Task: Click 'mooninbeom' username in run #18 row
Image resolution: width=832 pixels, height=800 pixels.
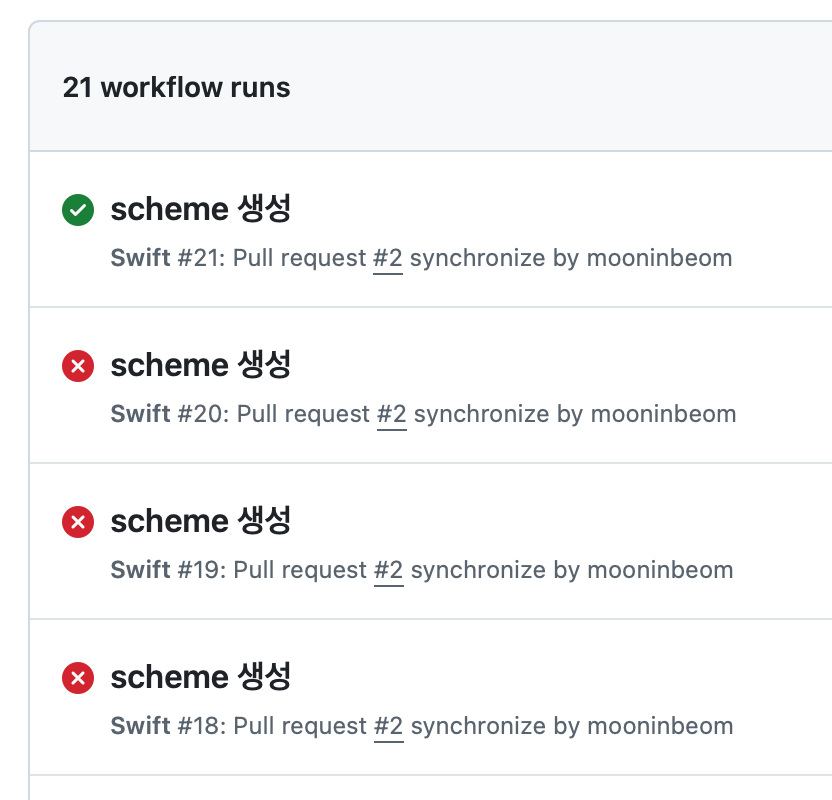Action: coord(660,726)
